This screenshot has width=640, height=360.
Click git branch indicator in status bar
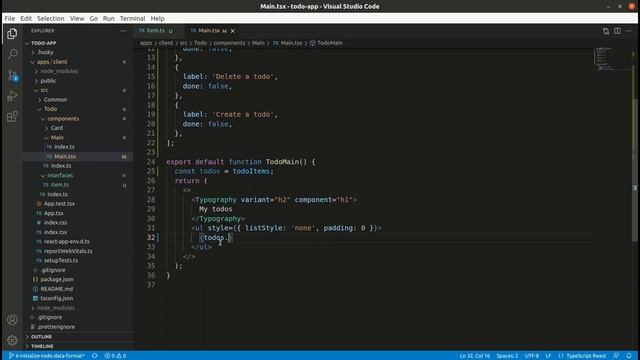click(x=47, y=356)
